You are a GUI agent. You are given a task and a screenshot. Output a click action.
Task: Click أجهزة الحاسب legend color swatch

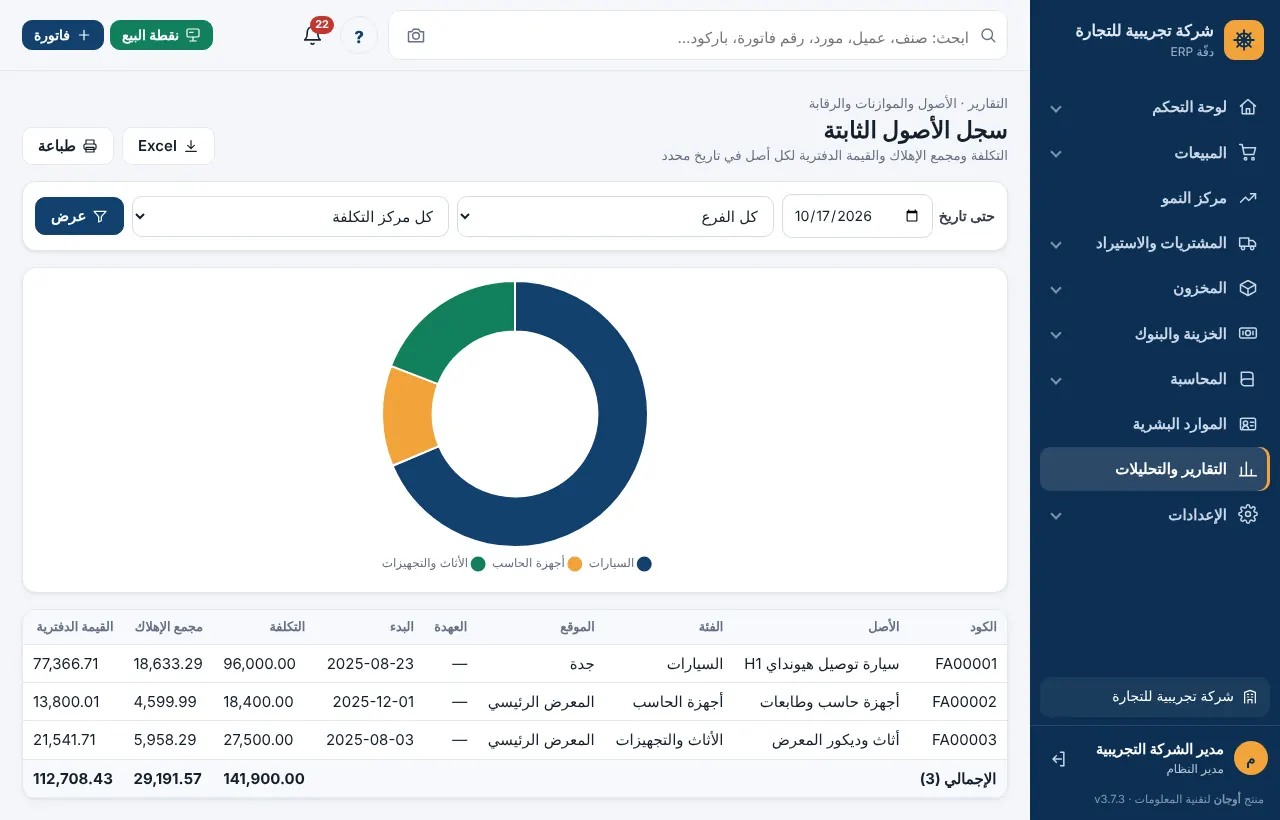tap(575, 564)
